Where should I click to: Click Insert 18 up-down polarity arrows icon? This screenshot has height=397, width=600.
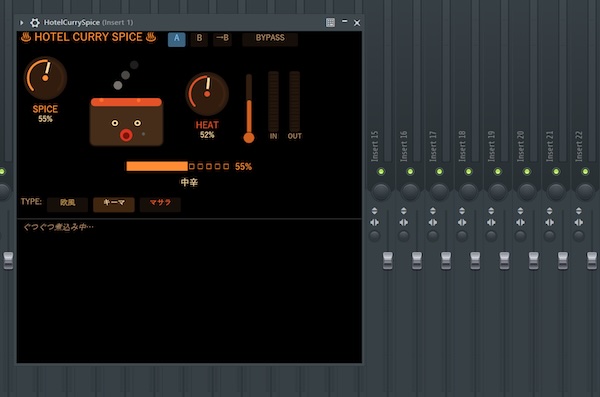[462, 211]
